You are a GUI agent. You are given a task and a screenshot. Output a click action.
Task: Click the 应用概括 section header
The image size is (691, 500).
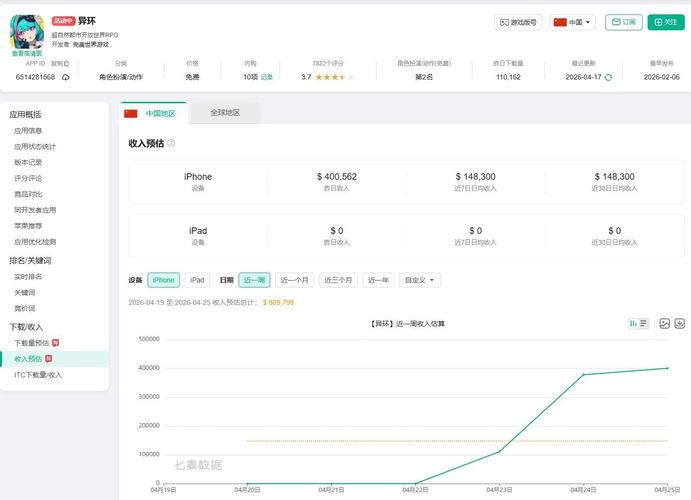point(25,115)
